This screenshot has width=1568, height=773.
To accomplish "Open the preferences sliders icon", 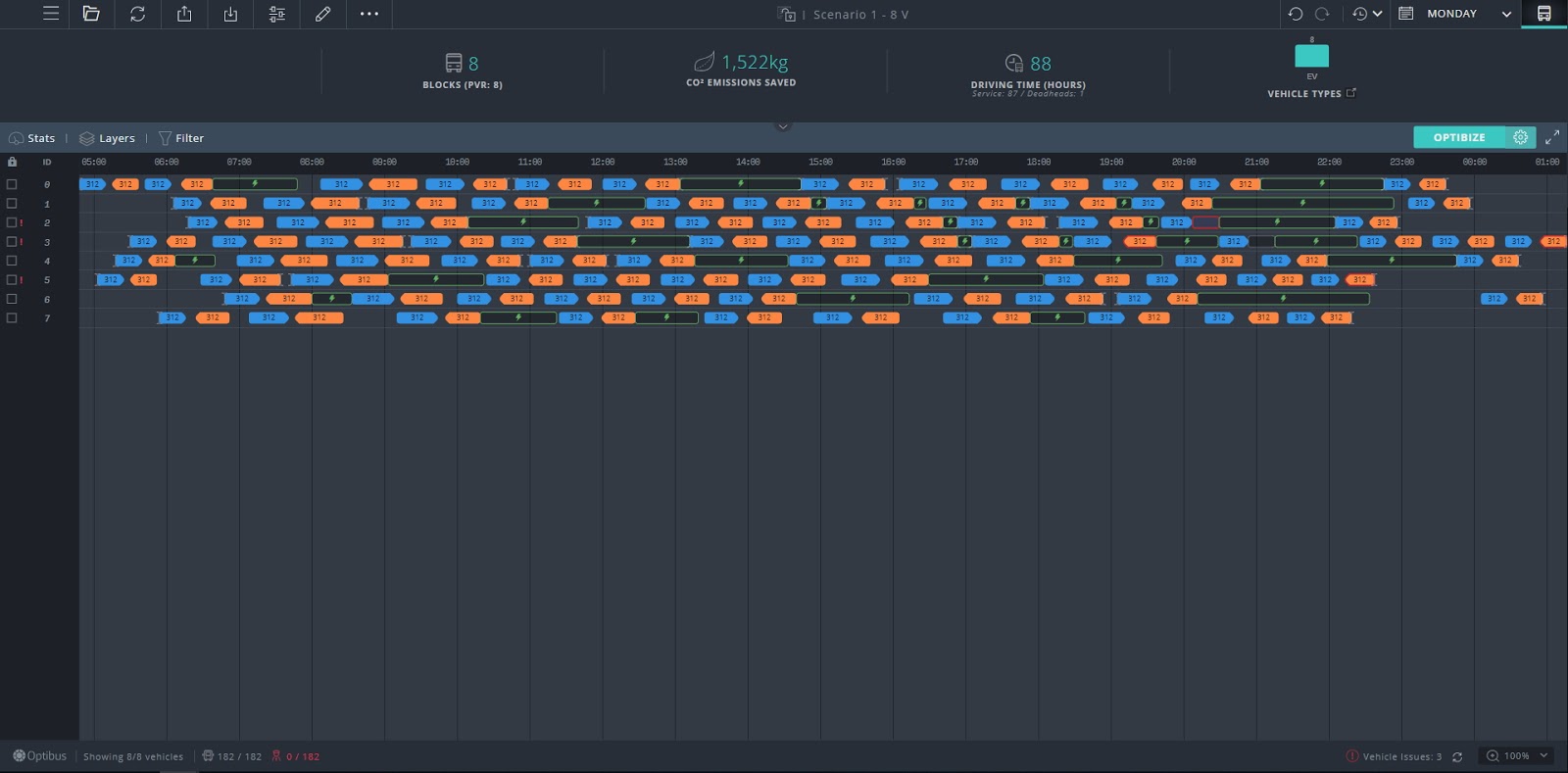I will [x=277, y=14].
